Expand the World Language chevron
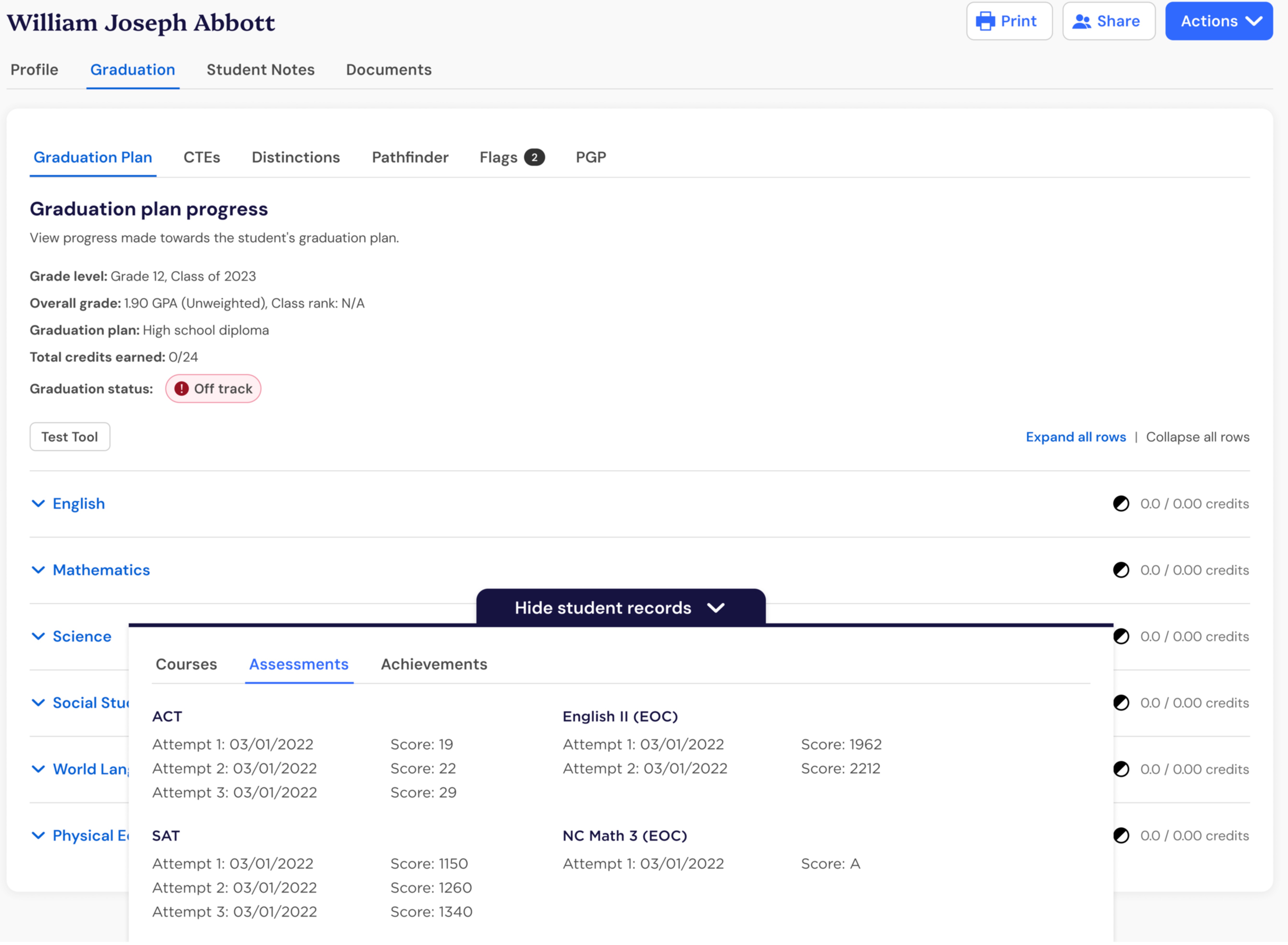1288x945 pixels. pos(38,769)
